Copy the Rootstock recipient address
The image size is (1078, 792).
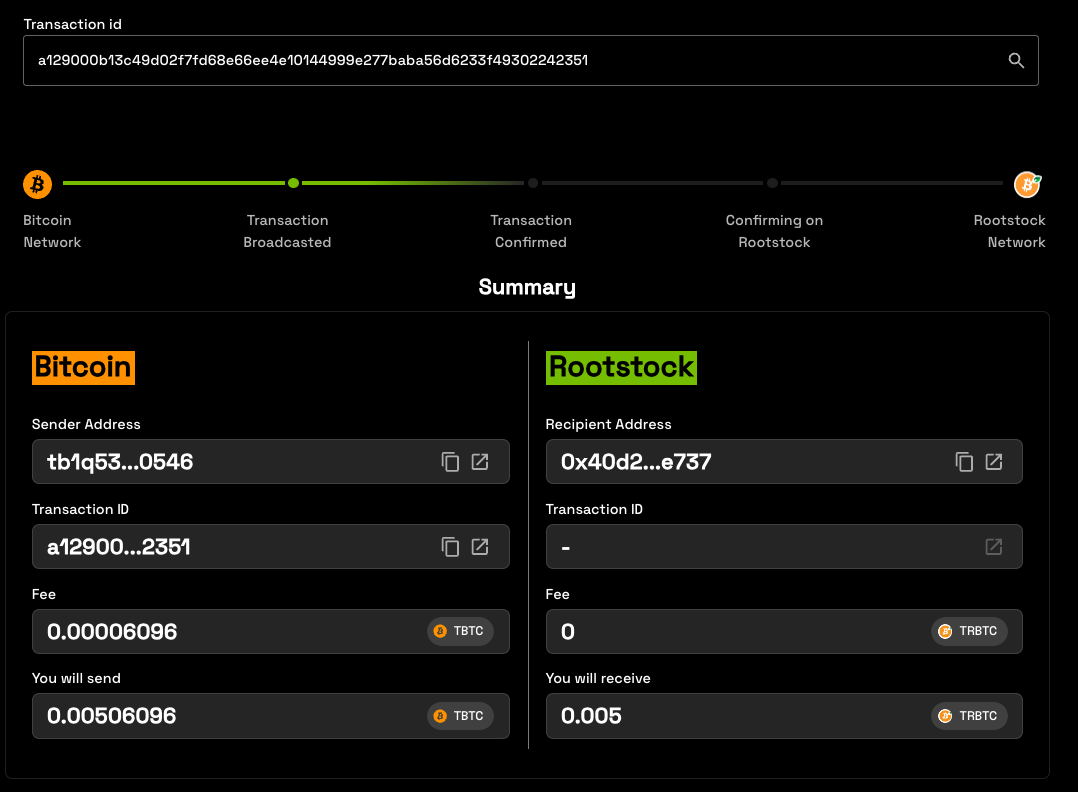coord(963,462)
